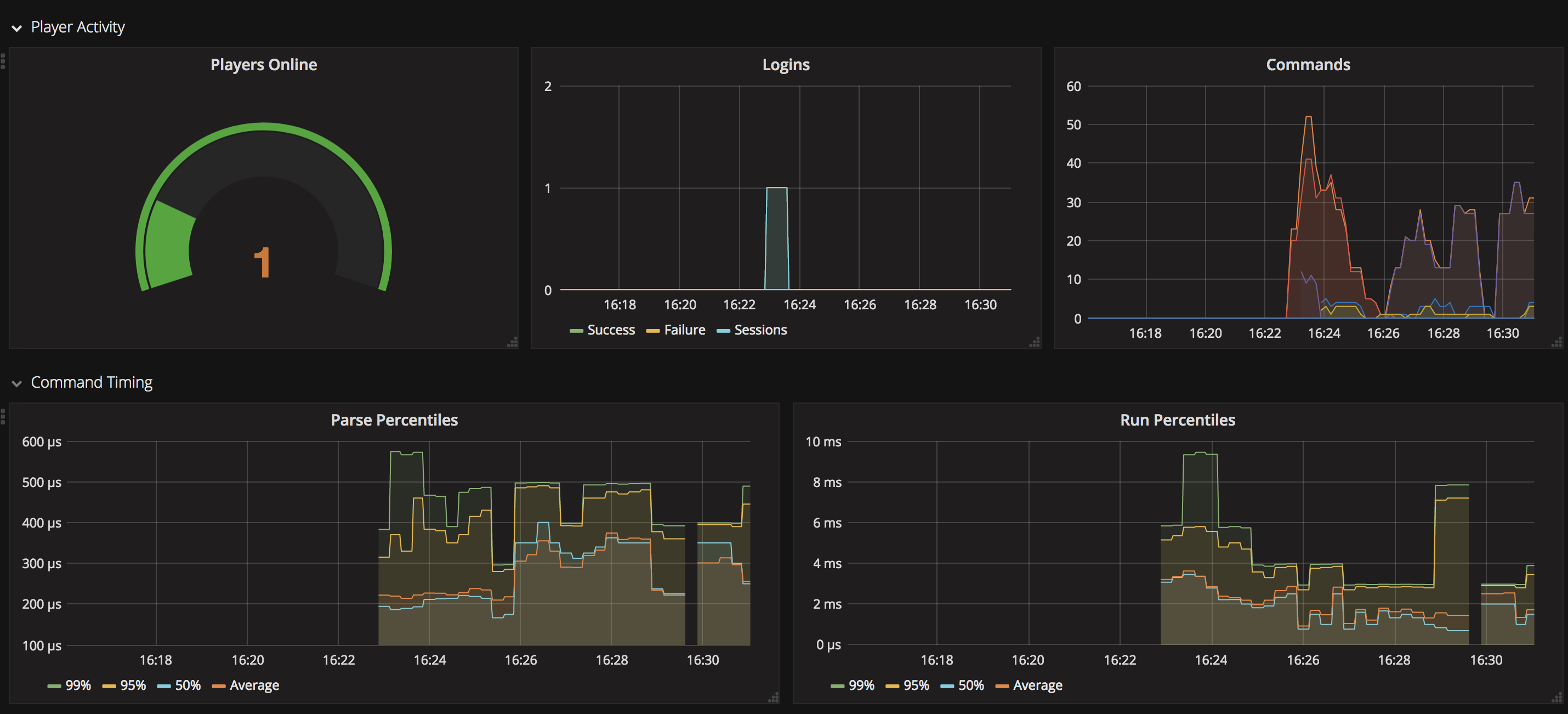Open the Run Percentiles panel title menu
This screenshot has width=1568, height=714.
coord(1177,420)
